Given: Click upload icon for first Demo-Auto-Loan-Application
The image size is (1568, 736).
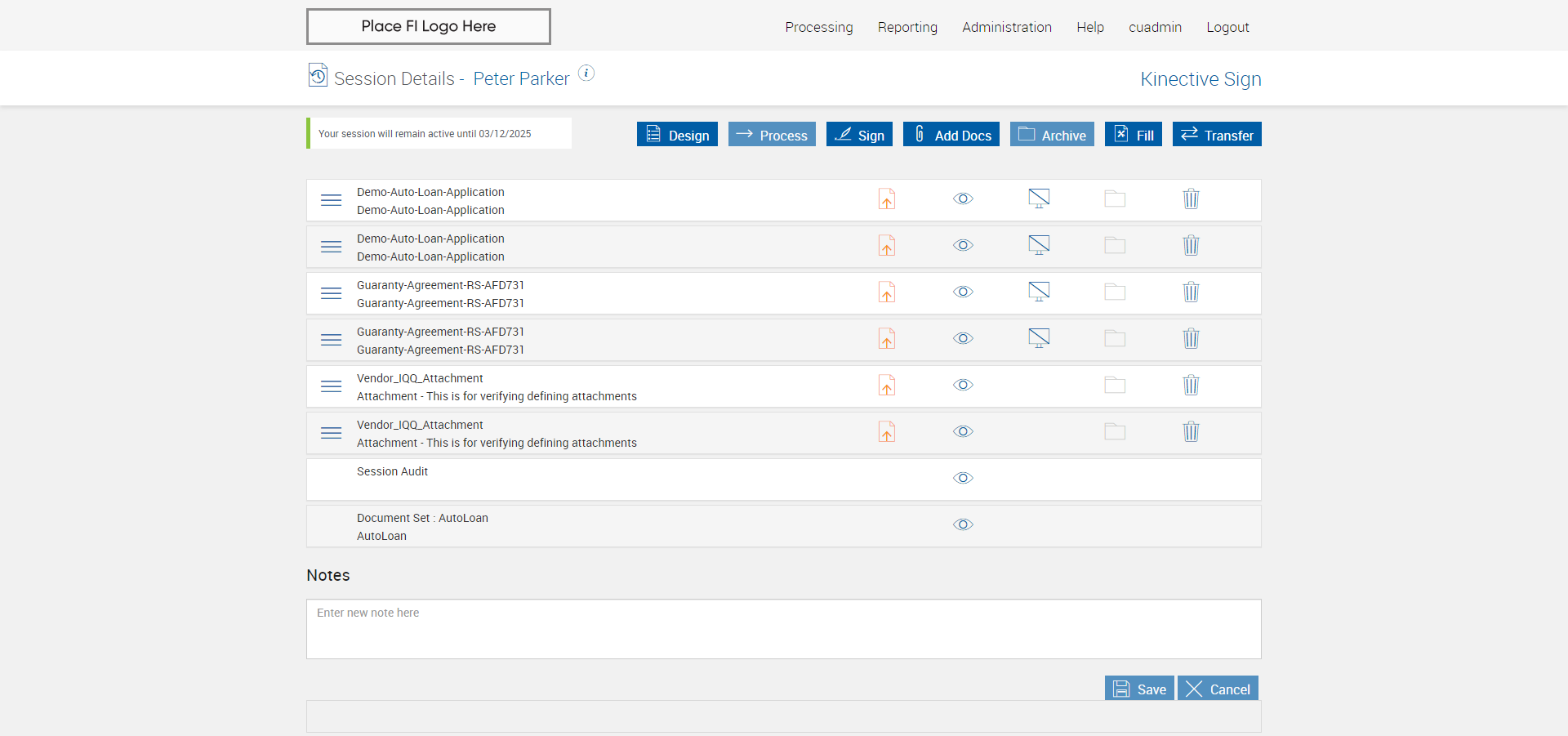Looking at the screenshot, I should pos(886,199).
